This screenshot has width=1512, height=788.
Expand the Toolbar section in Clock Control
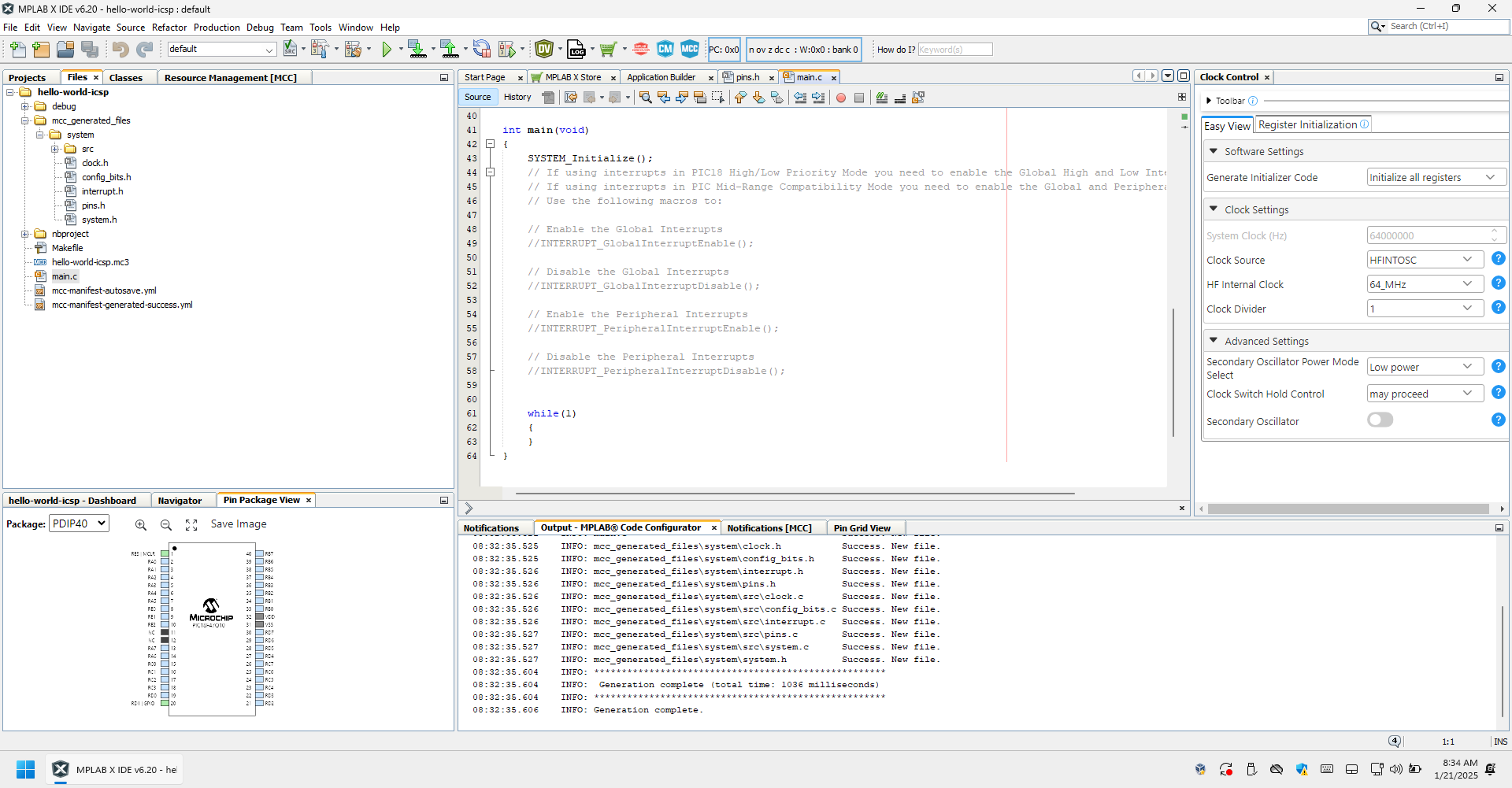[1209, 101]
